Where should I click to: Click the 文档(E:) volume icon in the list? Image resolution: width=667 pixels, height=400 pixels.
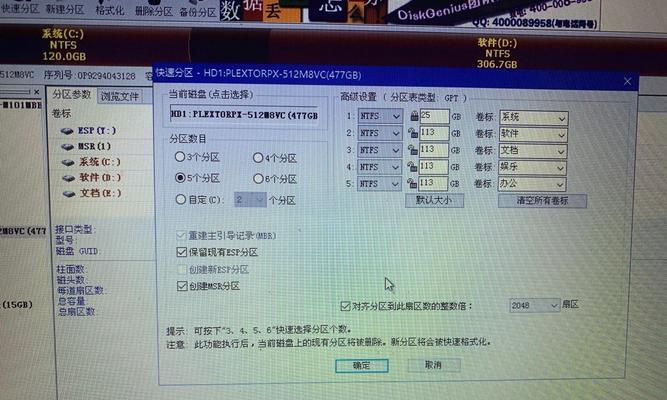coord(69,194)
